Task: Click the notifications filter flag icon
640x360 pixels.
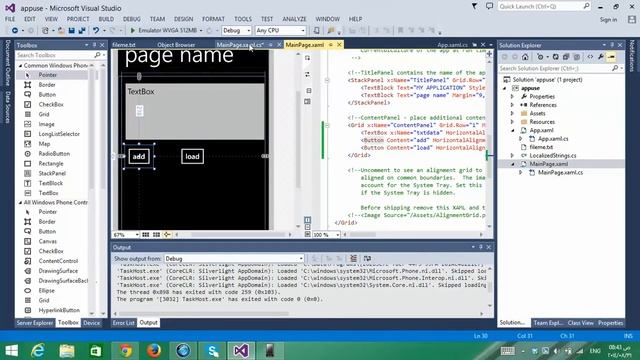Action: (474, 6)
